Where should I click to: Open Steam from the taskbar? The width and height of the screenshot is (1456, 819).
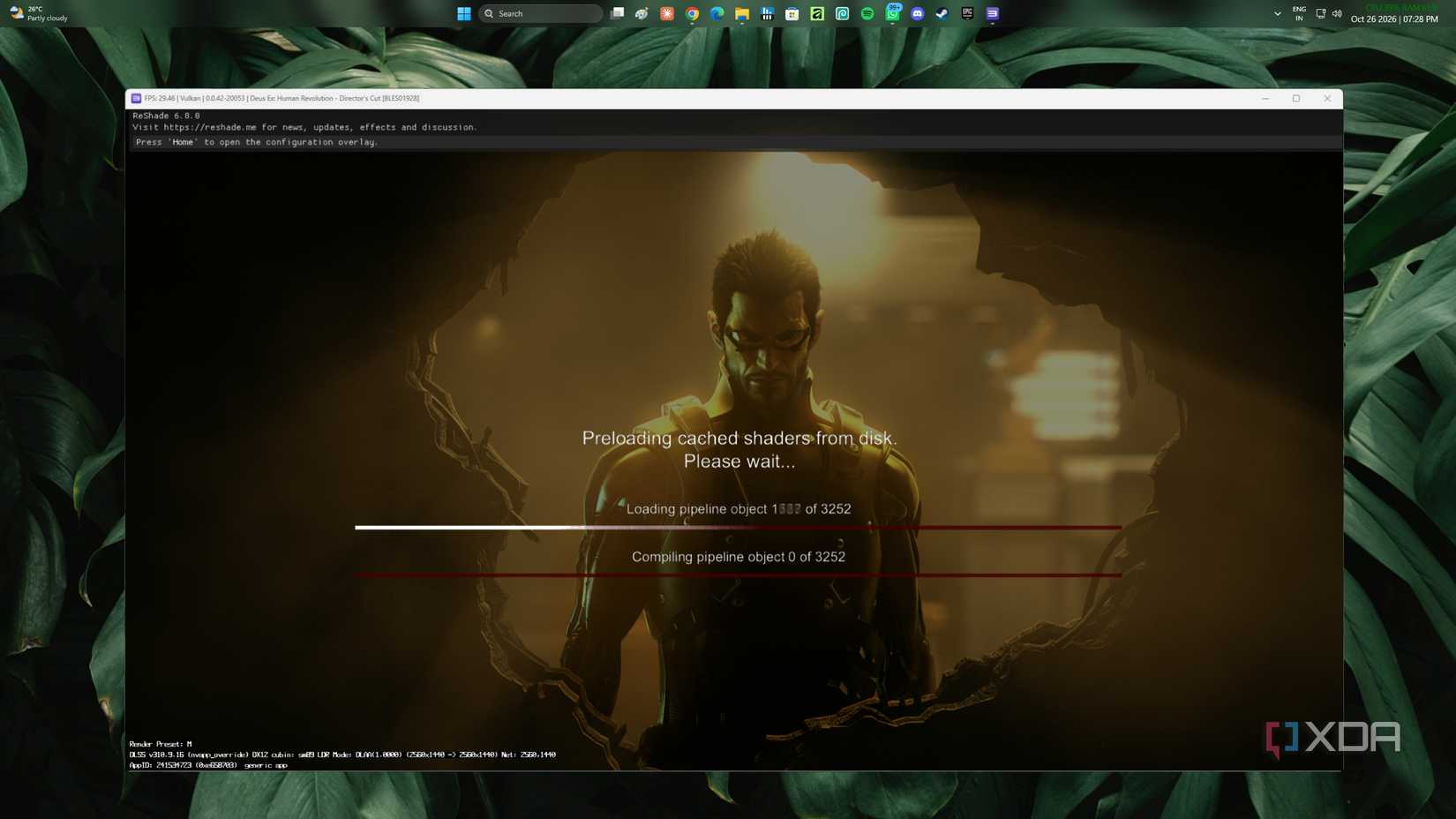942,13
